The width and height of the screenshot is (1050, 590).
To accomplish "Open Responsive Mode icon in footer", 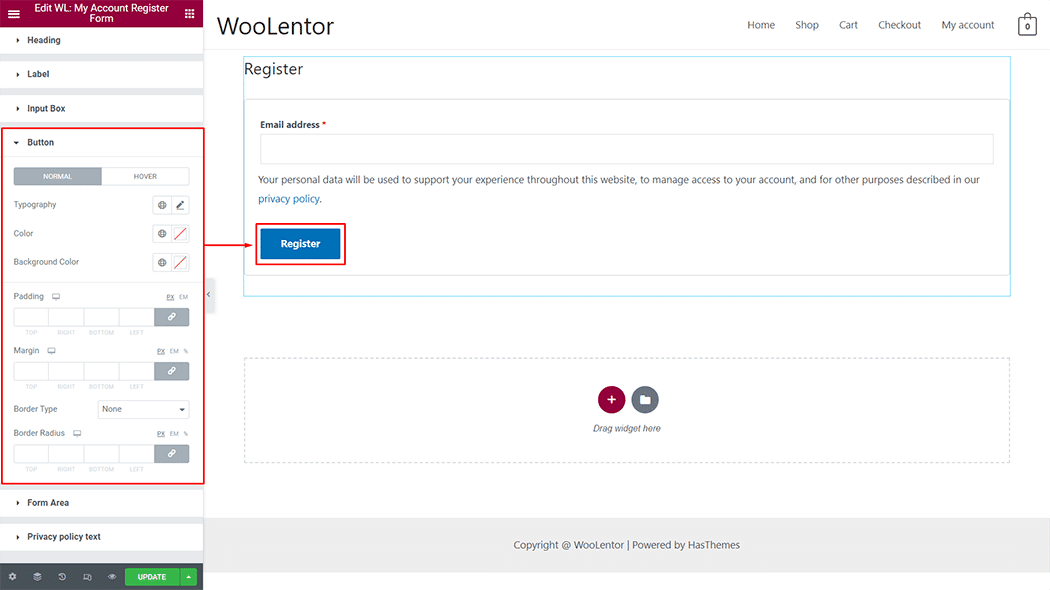I will tap(87, 577).
